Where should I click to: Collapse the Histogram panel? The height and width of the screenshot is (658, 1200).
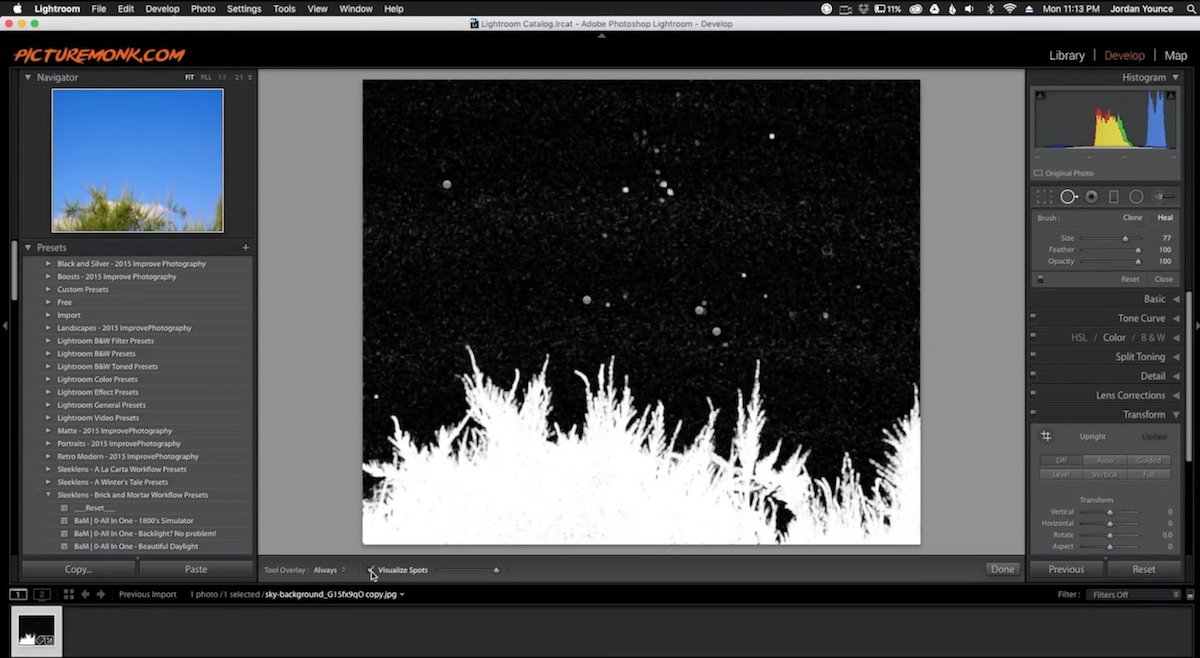[1175, 77]
